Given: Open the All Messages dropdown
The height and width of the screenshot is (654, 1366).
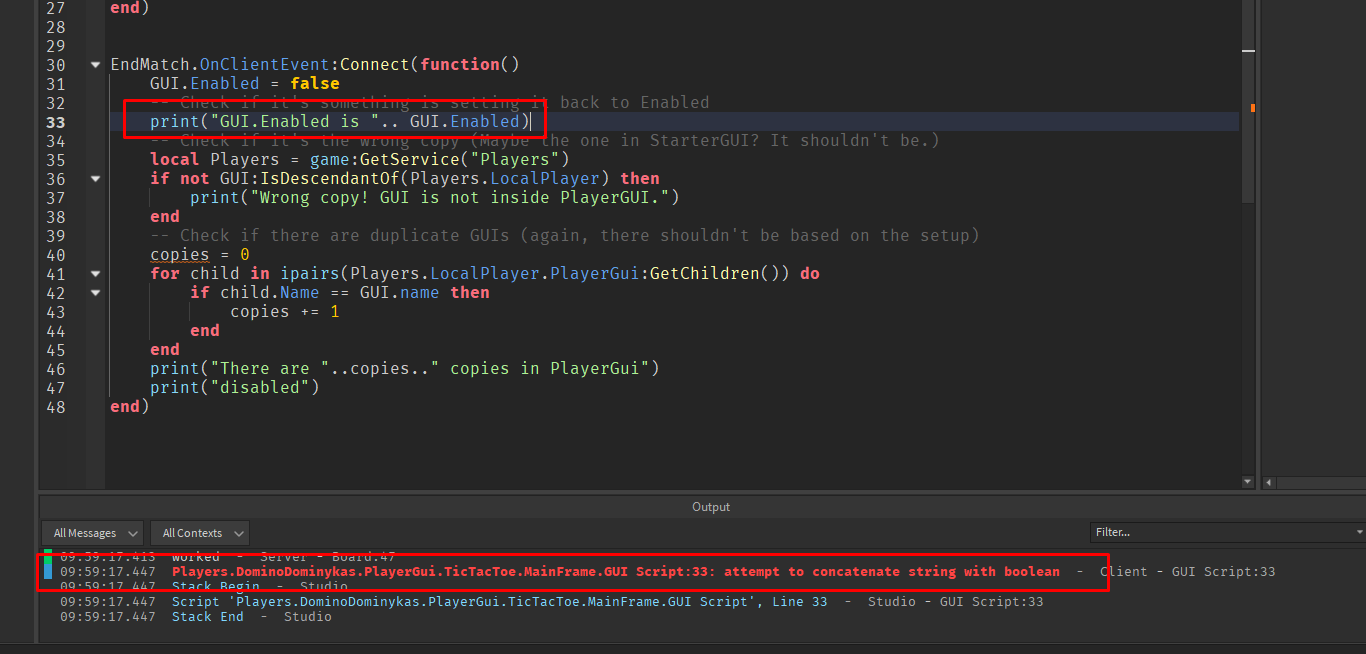Looking at the screenshot, I should (x=93, y=533).
